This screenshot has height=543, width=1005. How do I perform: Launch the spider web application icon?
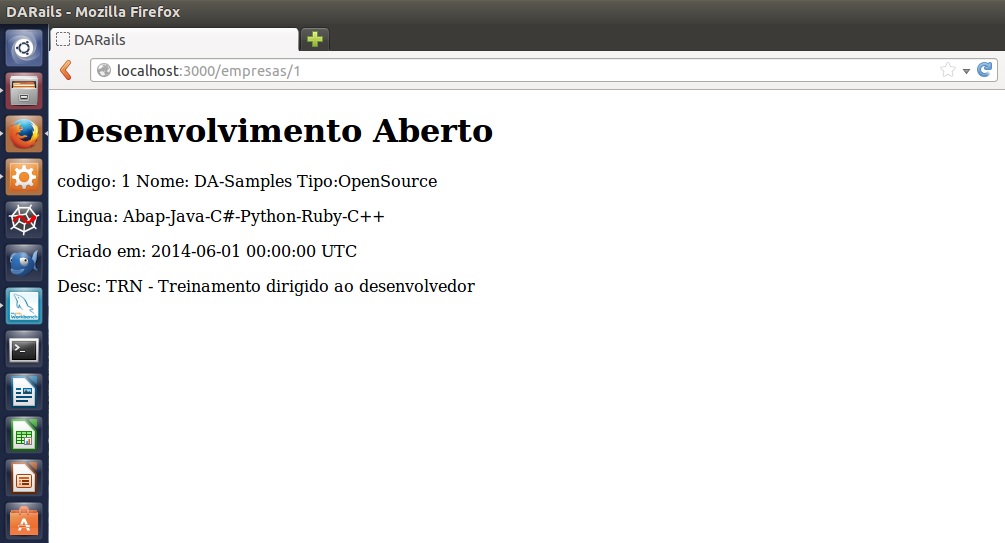point(24,219)
